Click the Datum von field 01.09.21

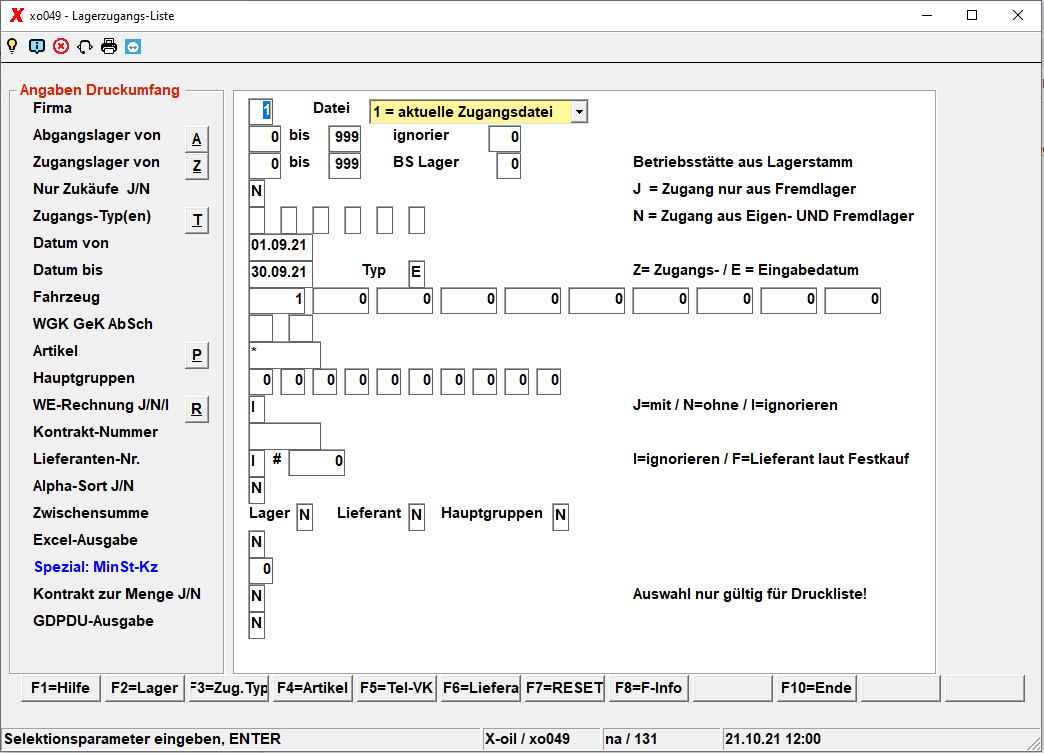280,246
